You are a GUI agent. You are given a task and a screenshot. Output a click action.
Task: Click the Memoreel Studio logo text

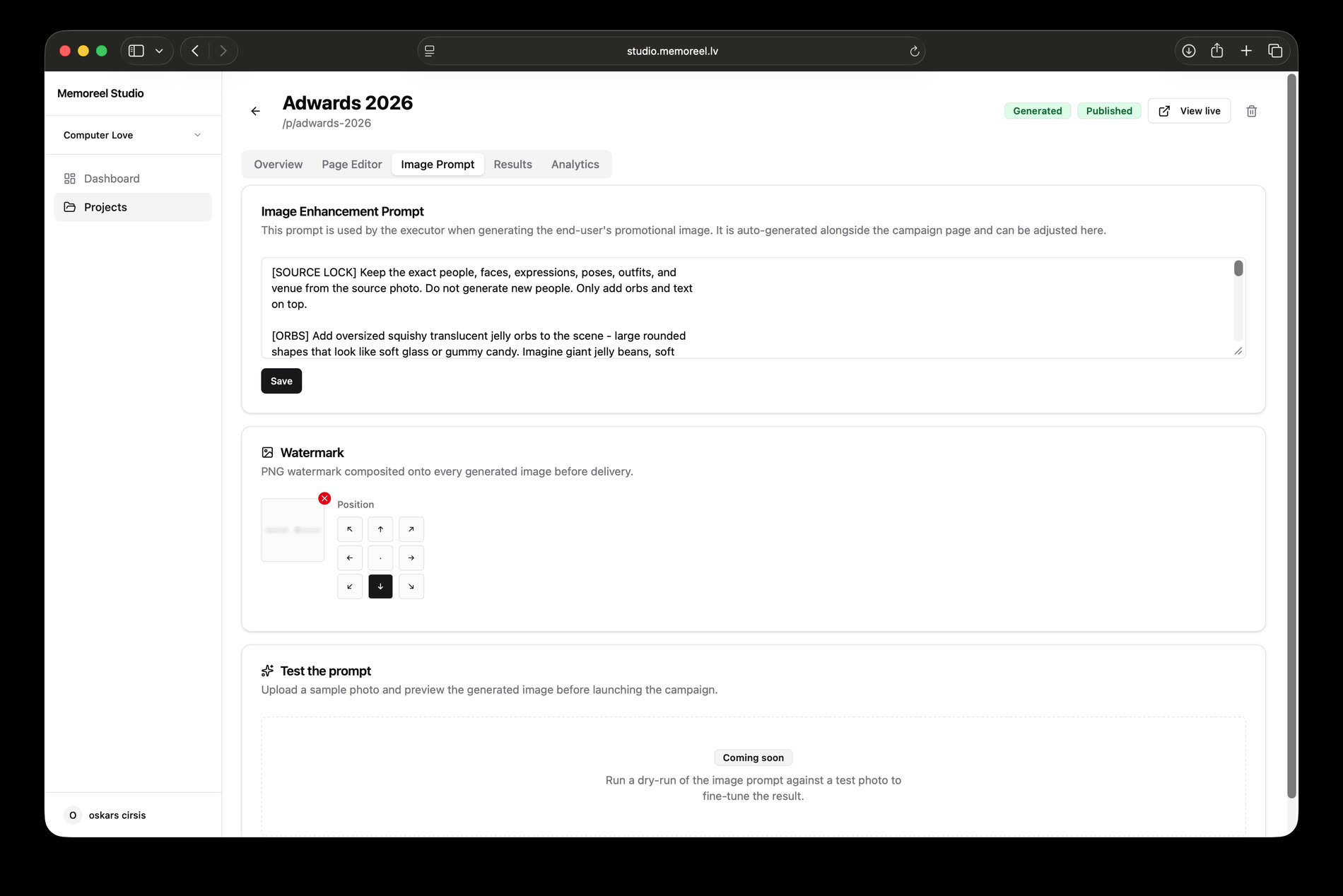point(100,93)
